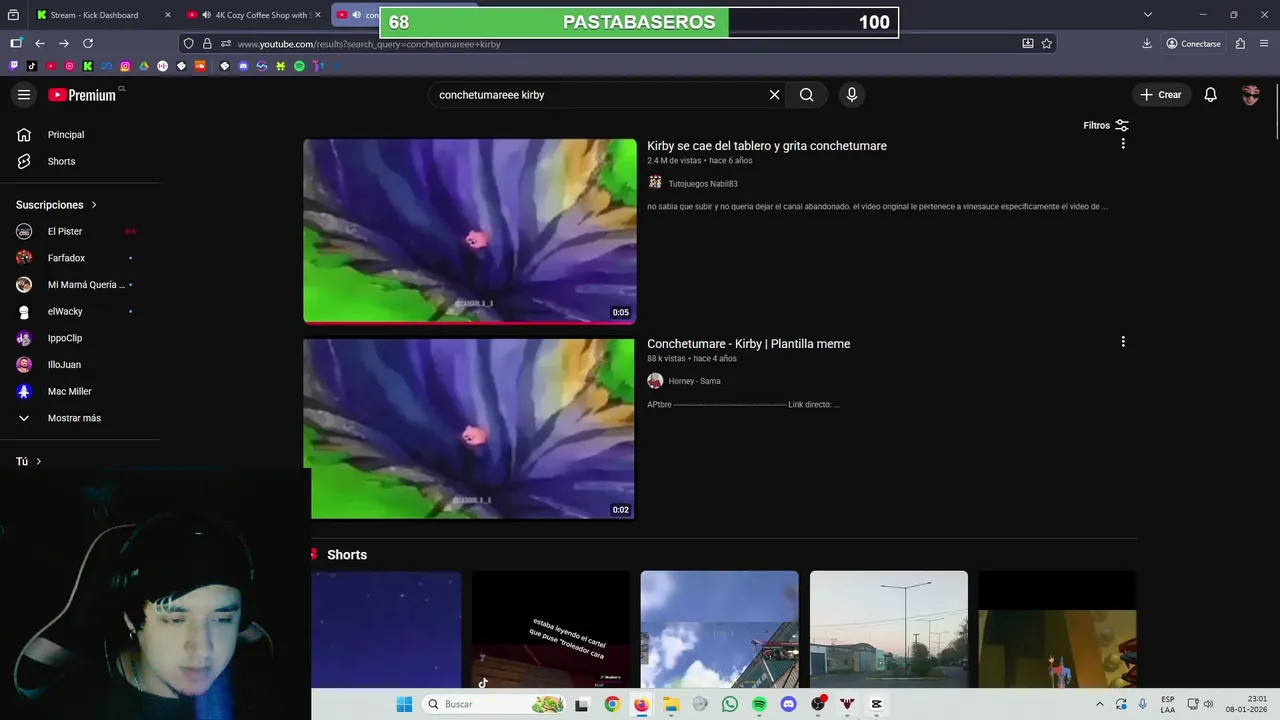Open options menu for Plantilla meme video
1280x720 pixels.
click(x=1123, y=342)
